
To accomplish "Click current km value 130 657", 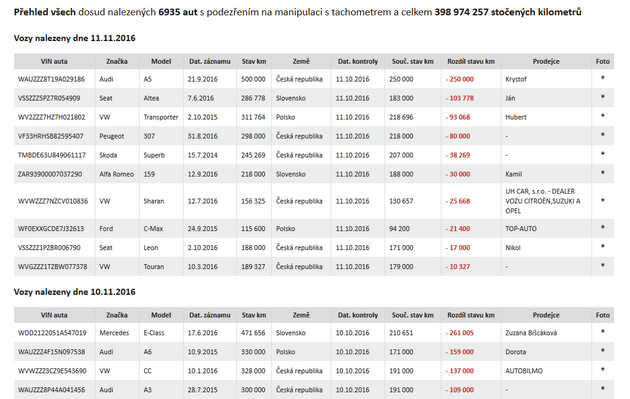I will (x=401, y=201).
